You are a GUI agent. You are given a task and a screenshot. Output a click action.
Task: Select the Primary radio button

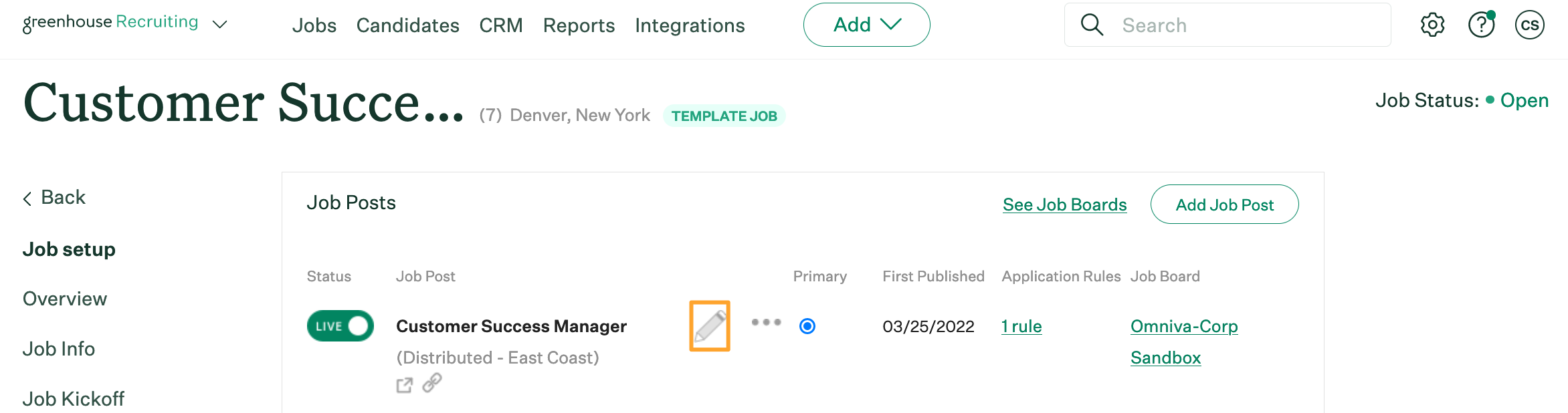tap(807, 327)
